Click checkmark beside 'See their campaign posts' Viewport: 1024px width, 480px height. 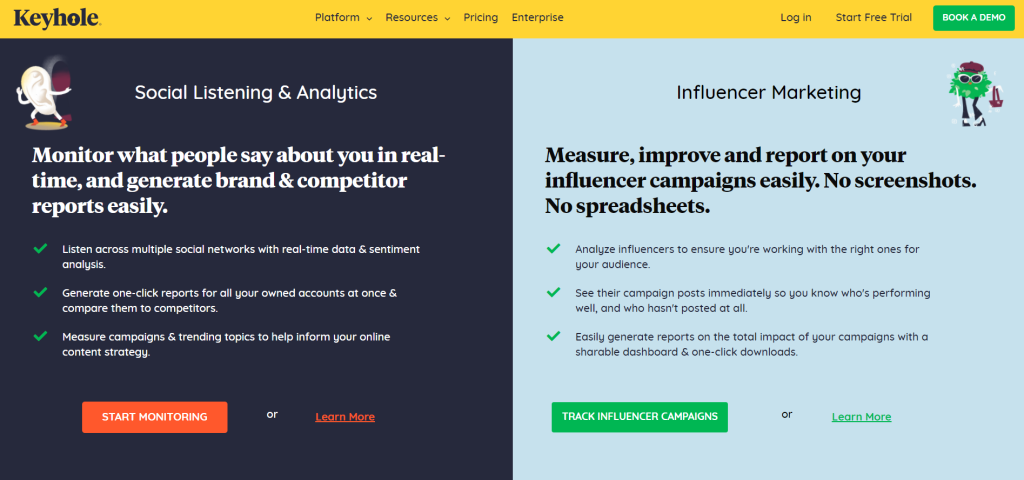553,292
